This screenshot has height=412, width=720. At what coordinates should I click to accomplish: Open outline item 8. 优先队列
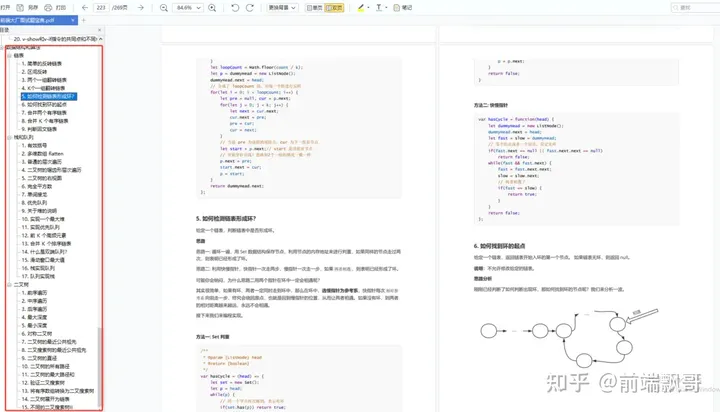[x=34, y=203]
